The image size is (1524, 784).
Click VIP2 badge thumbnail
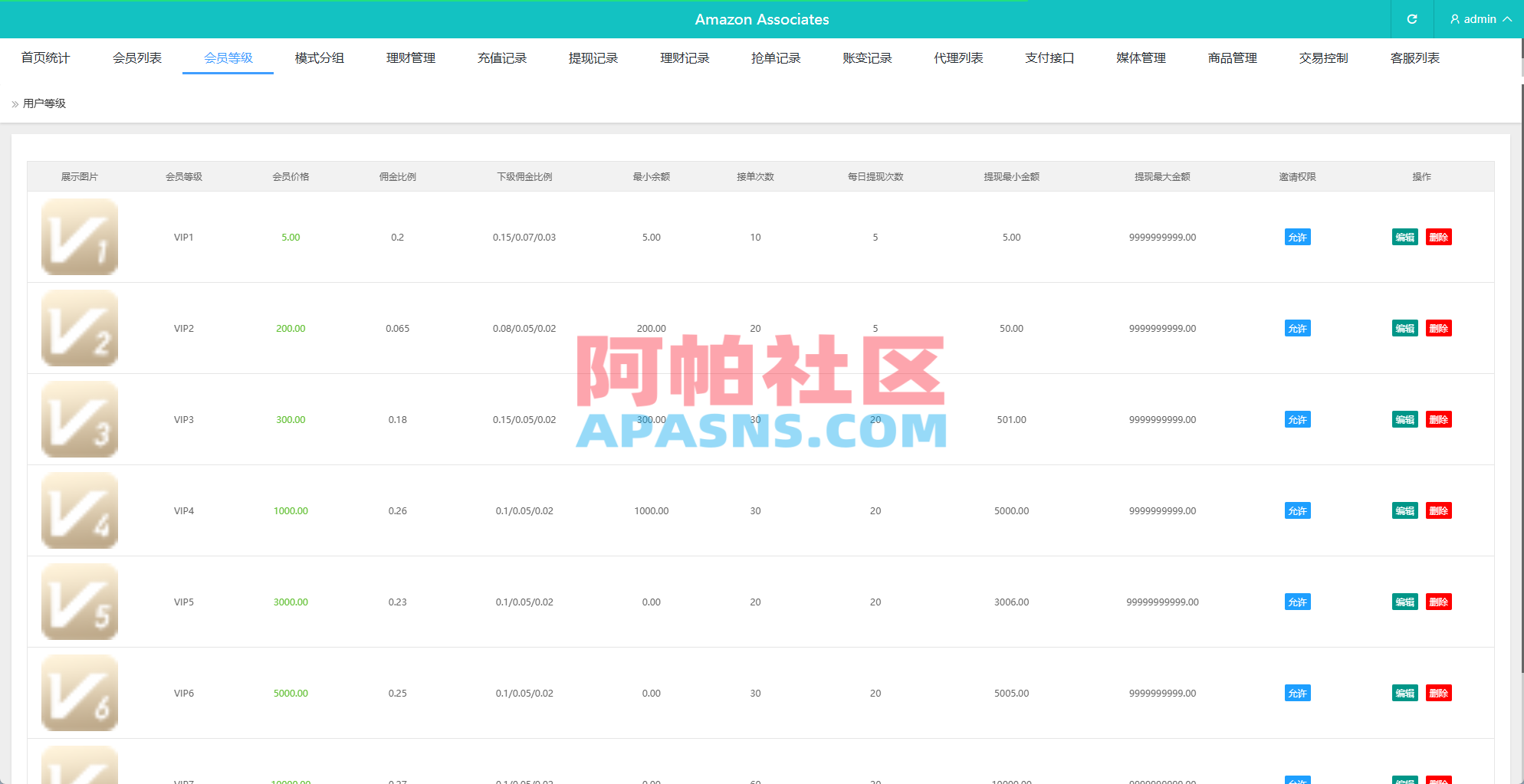tap(80, 328)
